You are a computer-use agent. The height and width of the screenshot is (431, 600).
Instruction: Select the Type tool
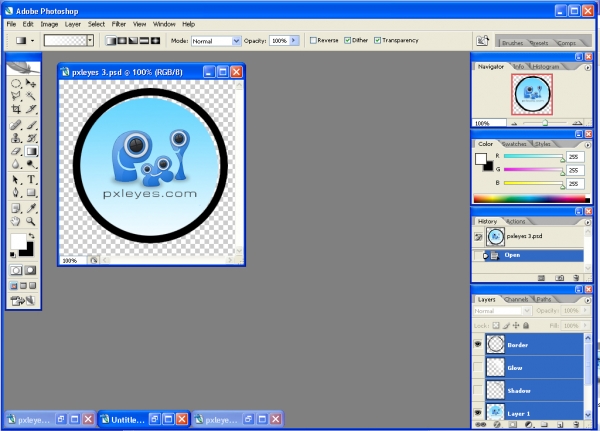[31, 180]
